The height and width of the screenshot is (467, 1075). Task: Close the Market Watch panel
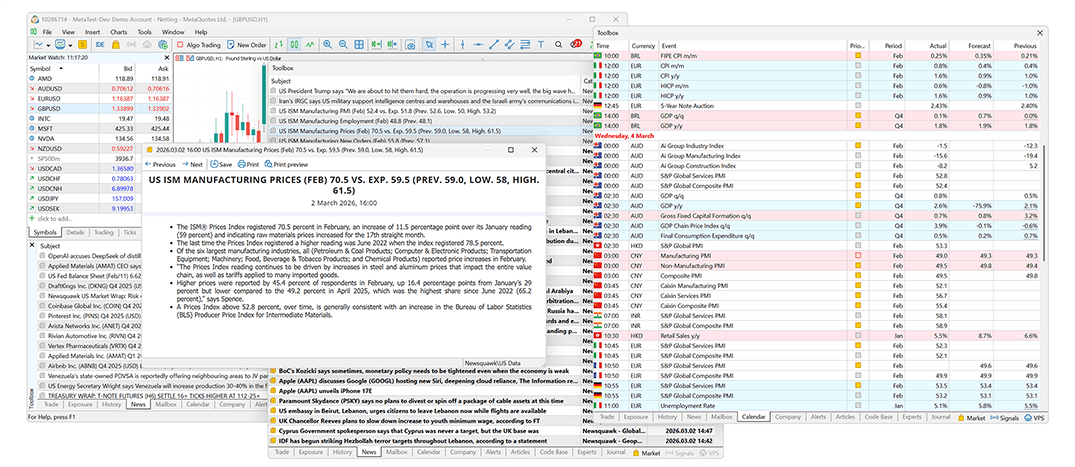[167, 58]
